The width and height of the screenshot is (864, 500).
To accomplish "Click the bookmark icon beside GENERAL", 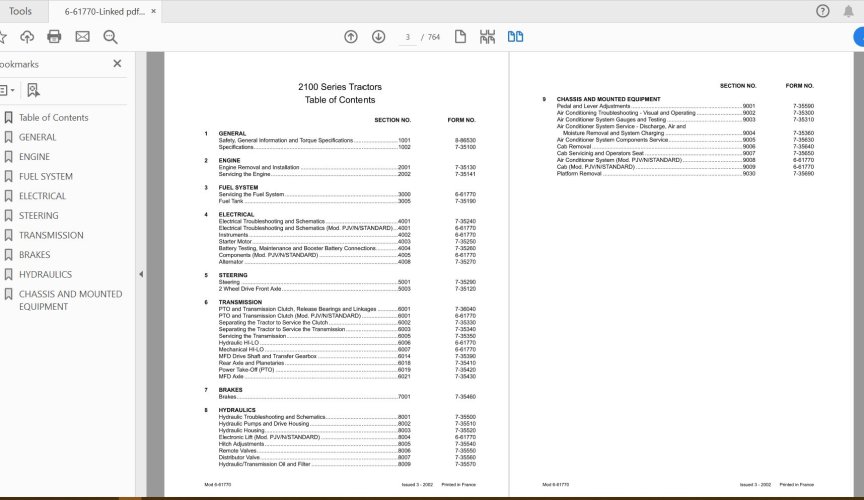I will [x=8, y=137].
